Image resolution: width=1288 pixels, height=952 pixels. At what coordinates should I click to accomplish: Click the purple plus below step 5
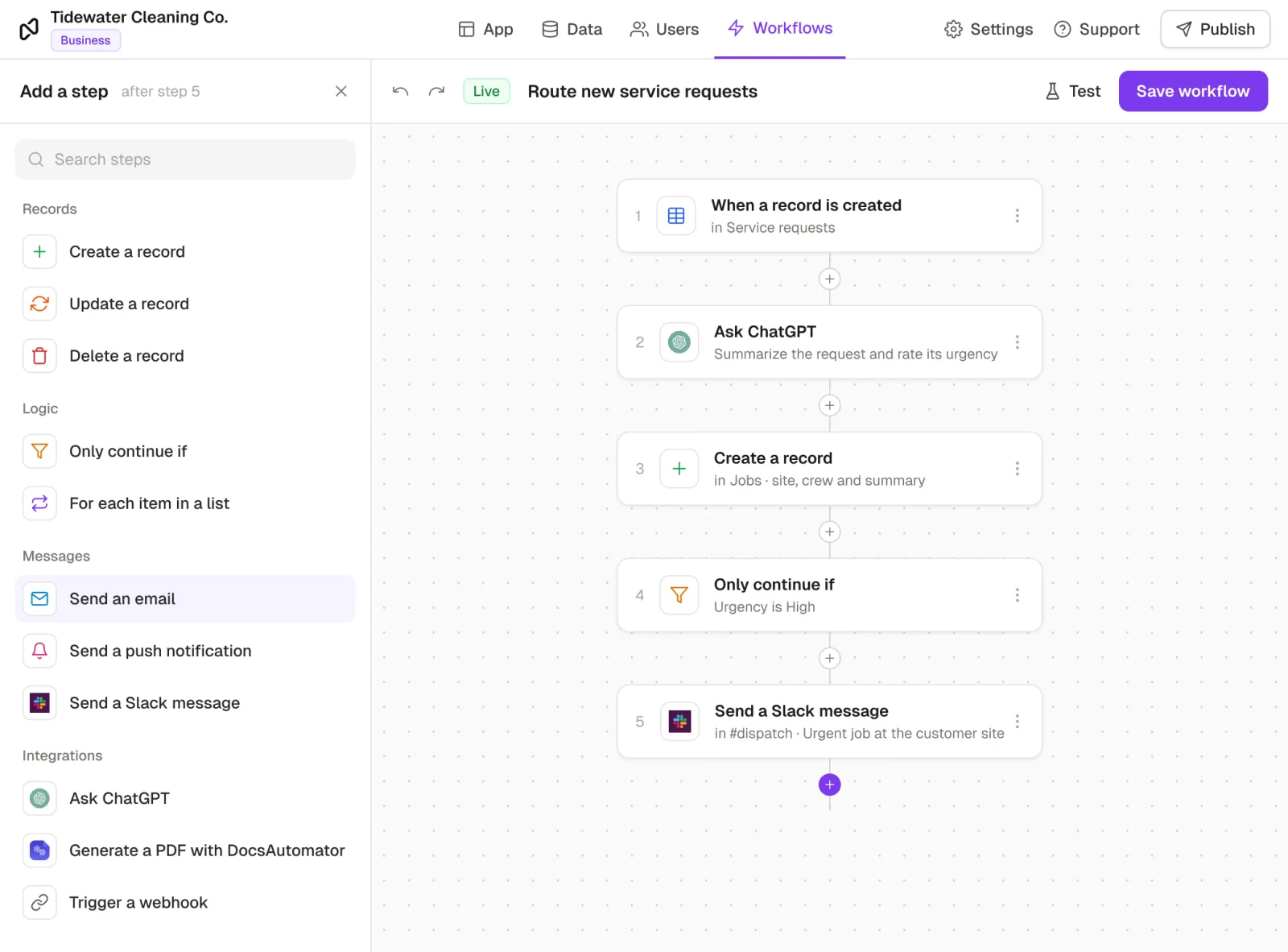click(830, 784)
